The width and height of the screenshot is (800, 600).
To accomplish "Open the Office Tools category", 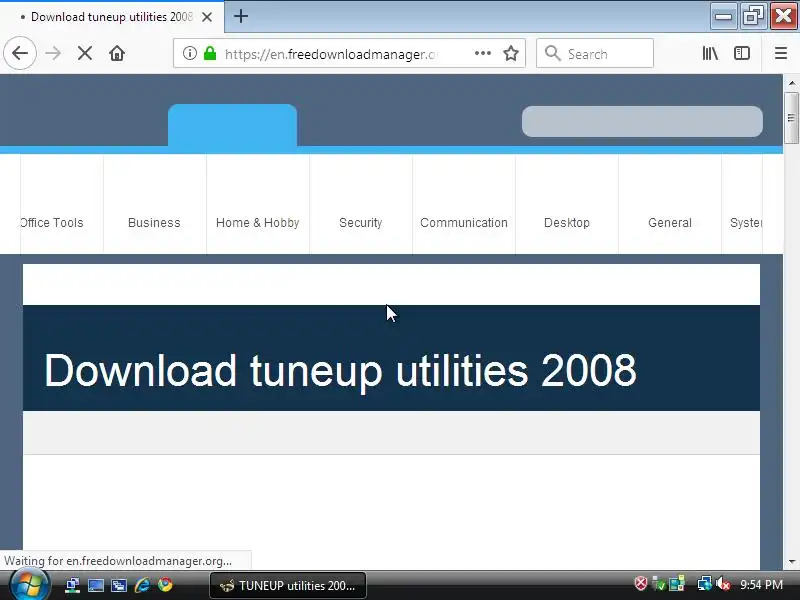I will click(x=52, y=222).
